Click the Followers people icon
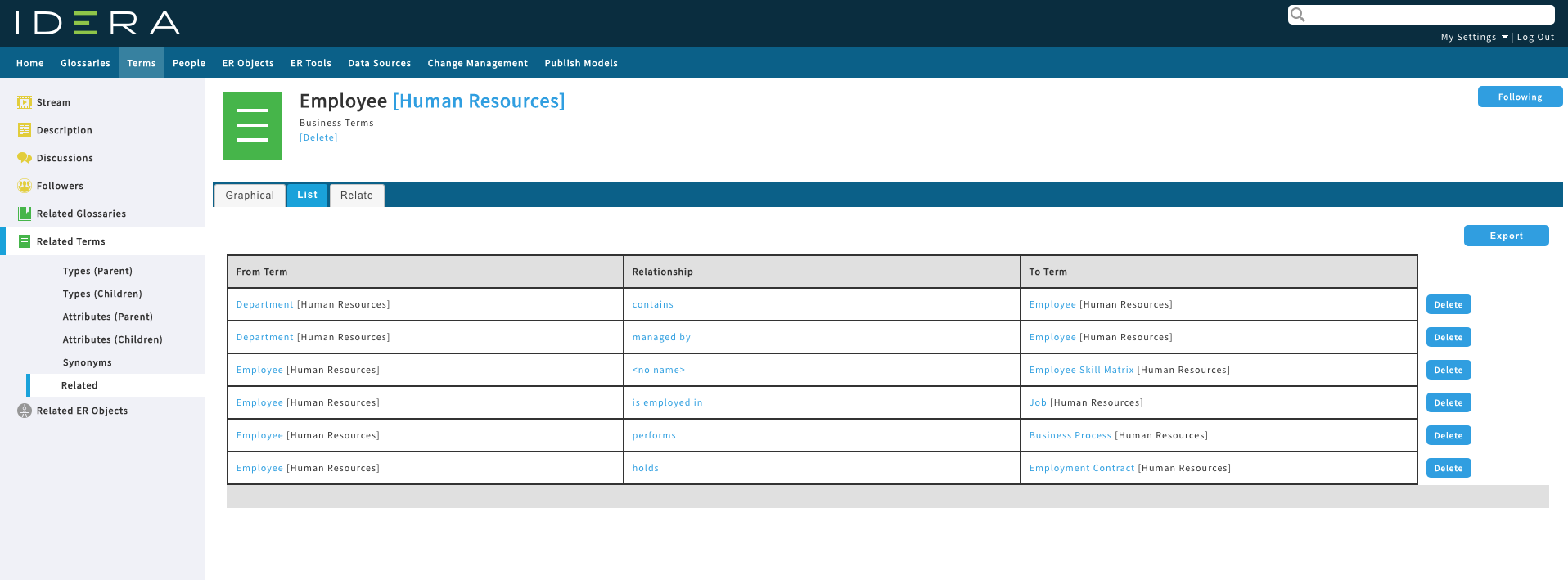 click(x=25, y=186)
